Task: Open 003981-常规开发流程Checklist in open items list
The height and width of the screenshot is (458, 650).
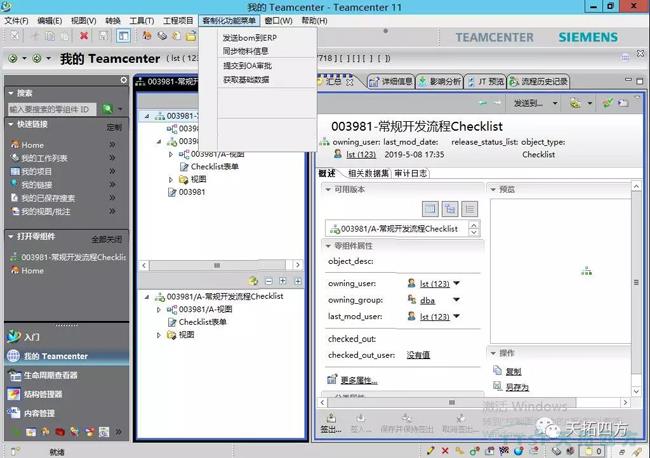Action: 73,257
